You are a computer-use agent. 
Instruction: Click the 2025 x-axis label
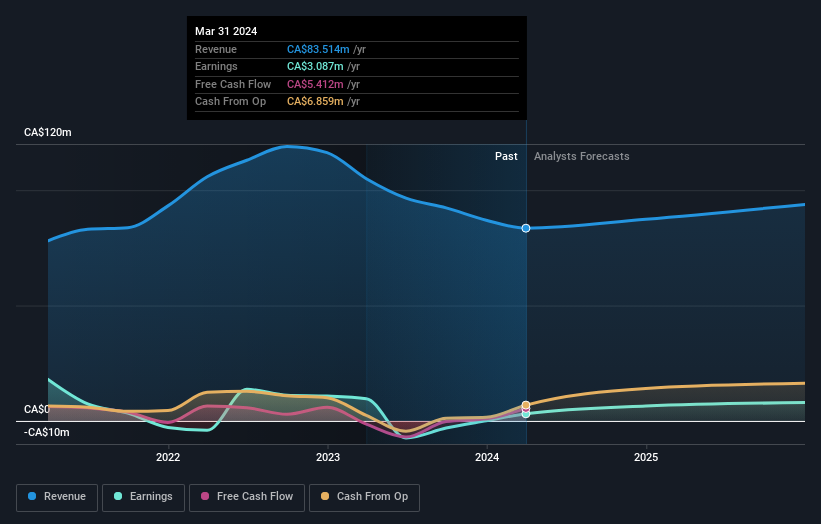point(646,458)
